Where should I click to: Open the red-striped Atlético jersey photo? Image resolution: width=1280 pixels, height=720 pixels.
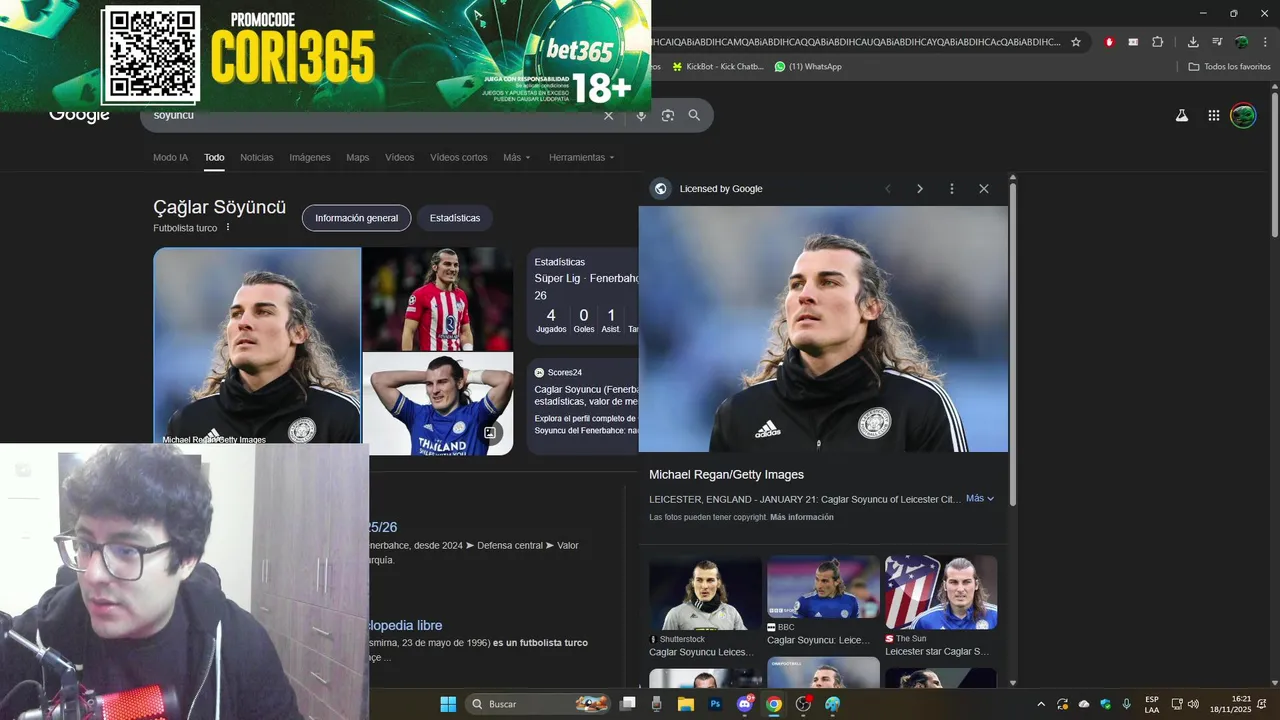tap(438, 299)
